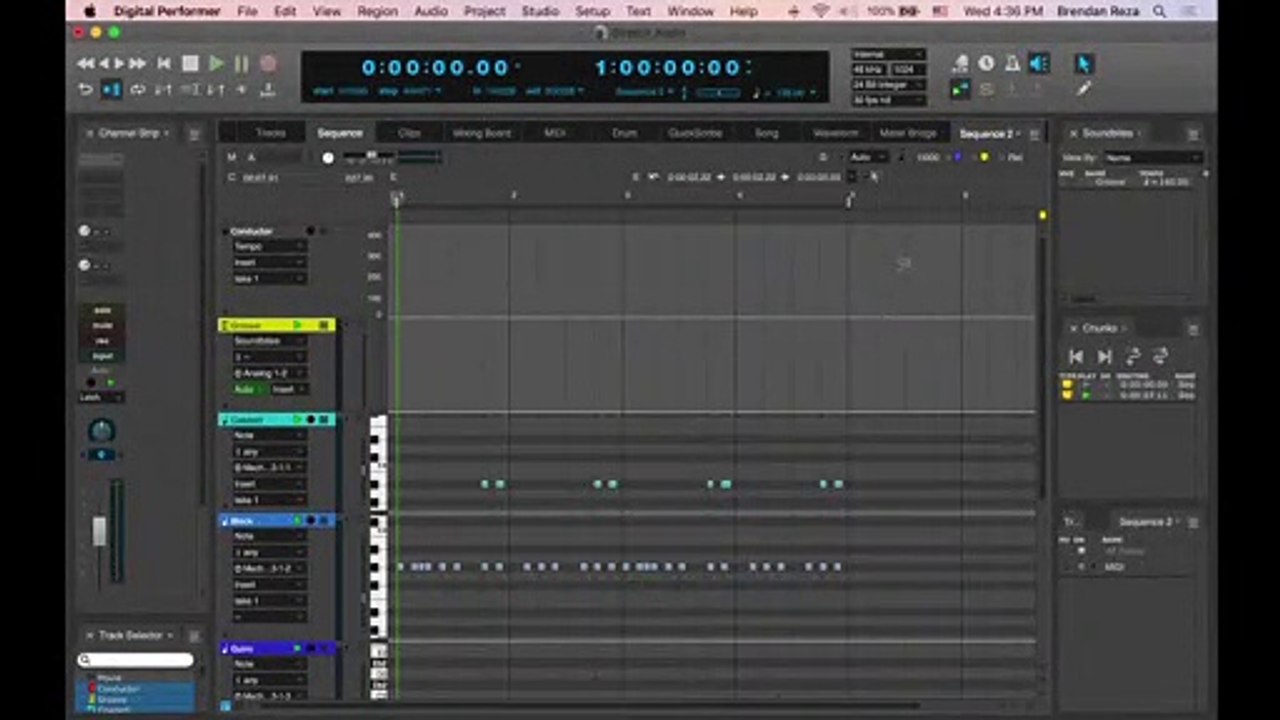The height and width of the screenshot is (720, 1280).
Task: Start playback with the green Play button
Action: pos(216,64)
